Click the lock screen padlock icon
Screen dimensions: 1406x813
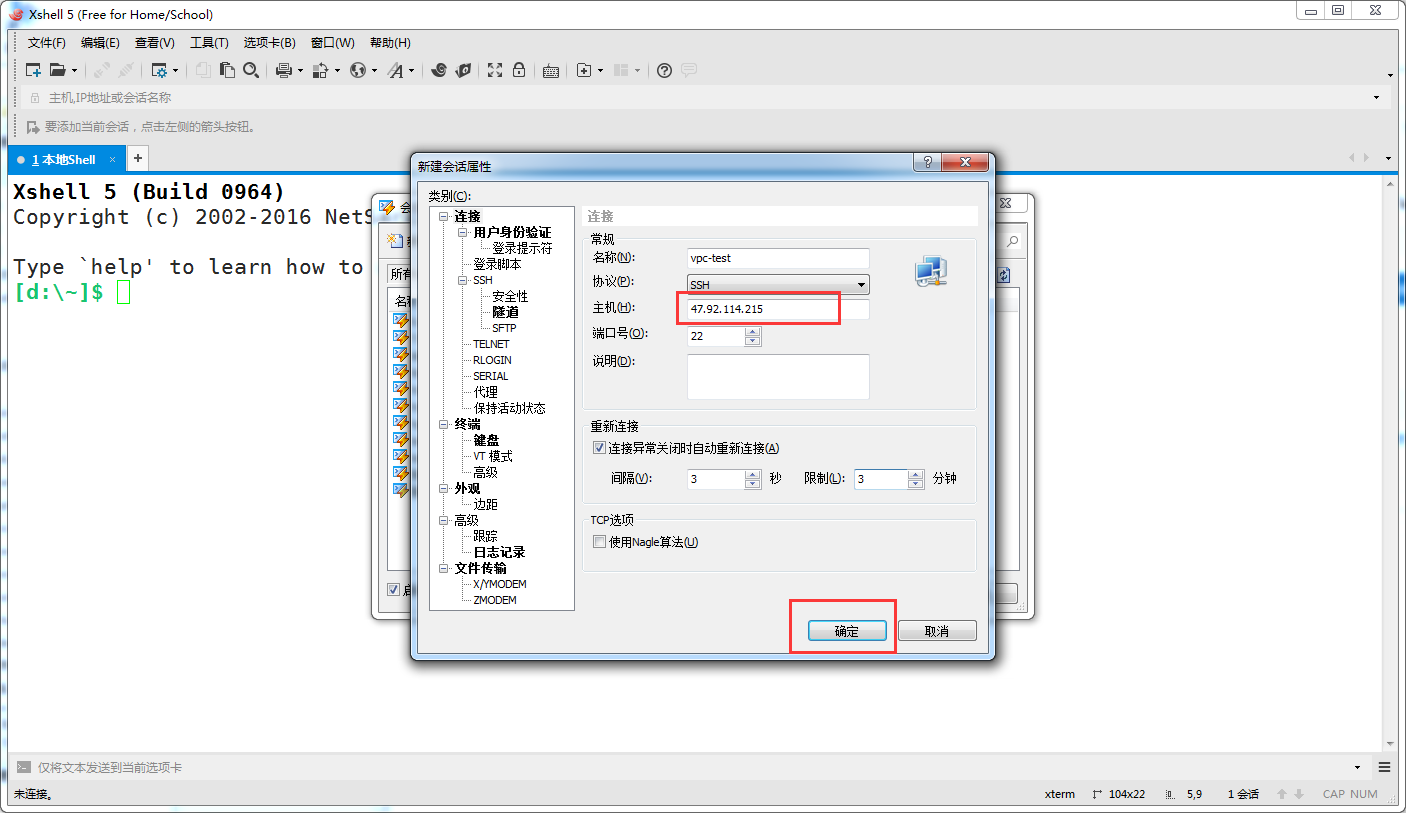(519, 70)
